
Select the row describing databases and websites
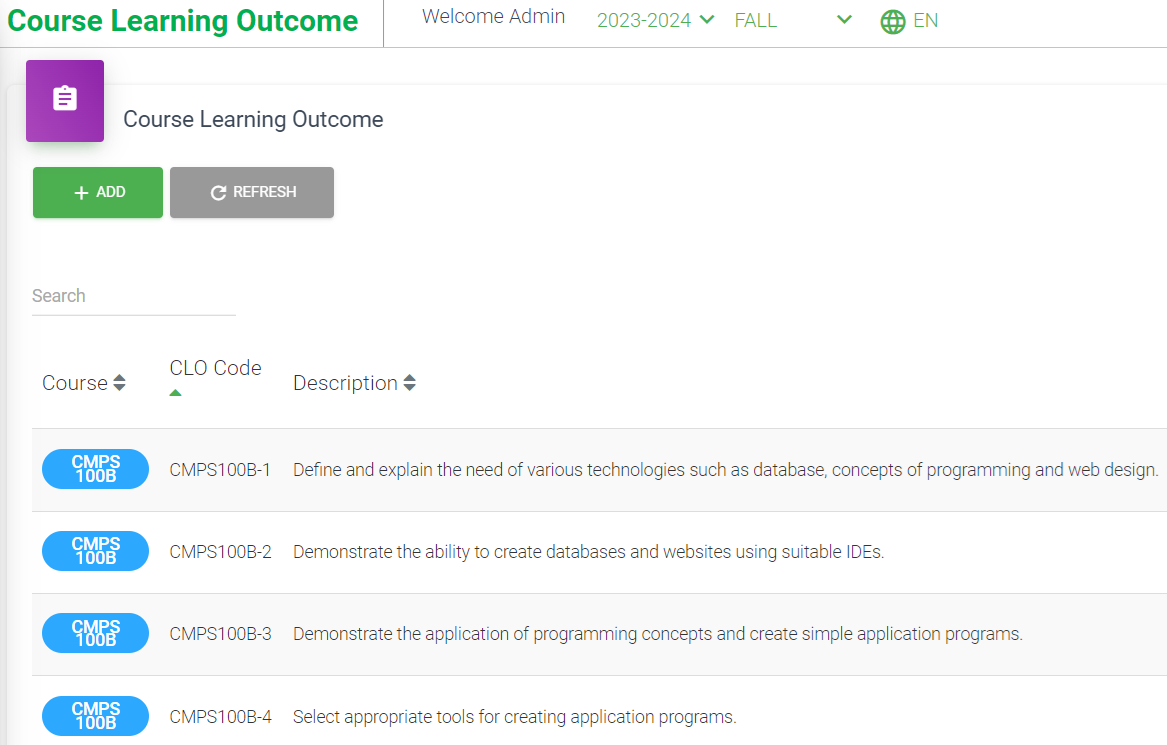coord(588,551)
